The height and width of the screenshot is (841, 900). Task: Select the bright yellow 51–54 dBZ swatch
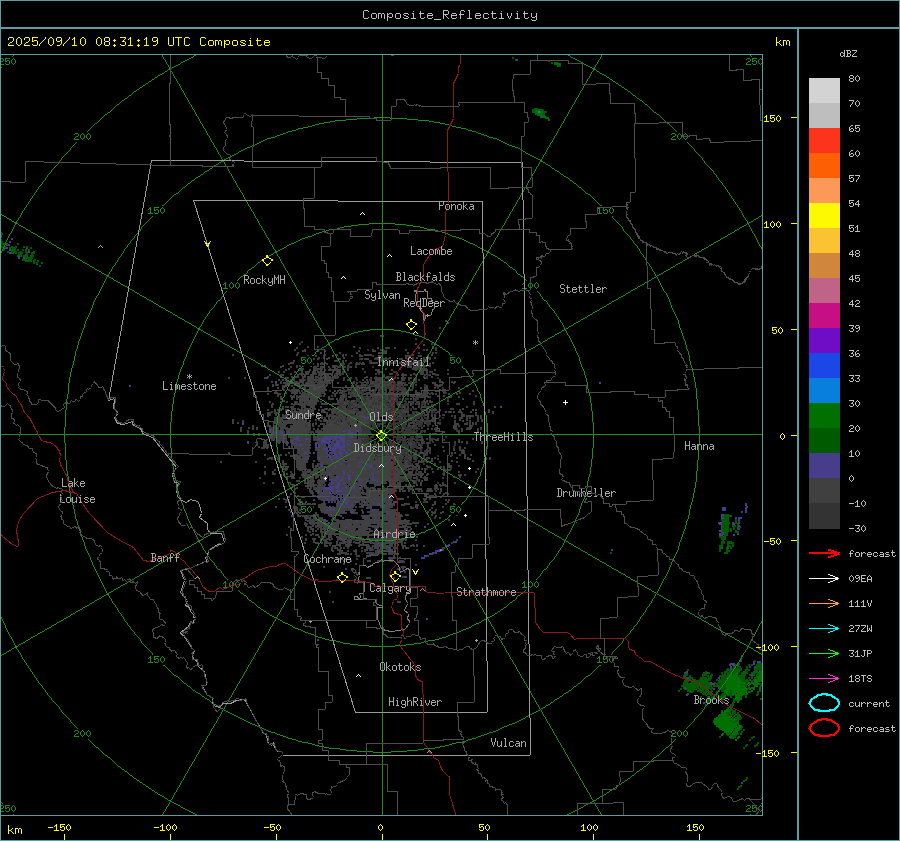(x=824, y=215)
